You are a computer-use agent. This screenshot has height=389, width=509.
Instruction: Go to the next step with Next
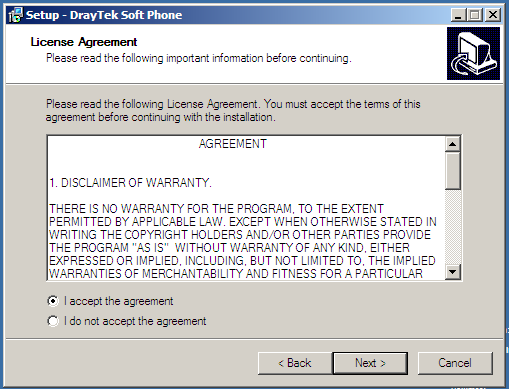(370, 363)
